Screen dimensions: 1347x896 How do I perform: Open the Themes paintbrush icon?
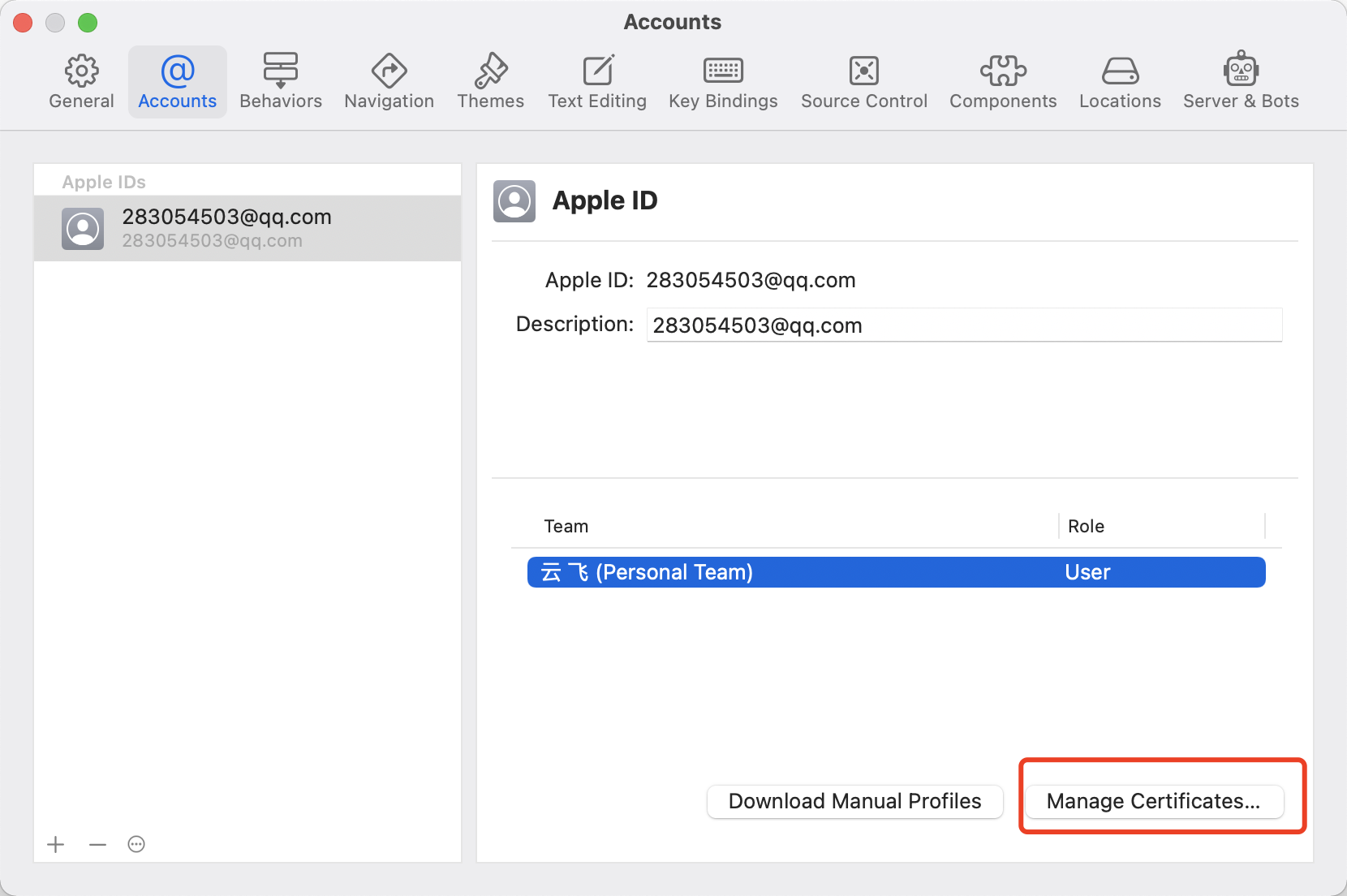click(491, 71)
